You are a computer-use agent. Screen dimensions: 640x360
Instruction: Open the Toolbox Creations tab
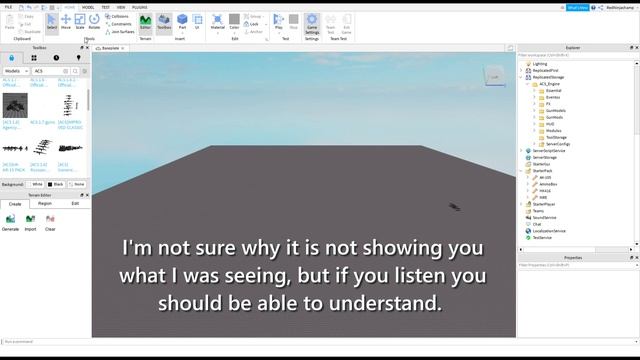[x=78, y=58]
